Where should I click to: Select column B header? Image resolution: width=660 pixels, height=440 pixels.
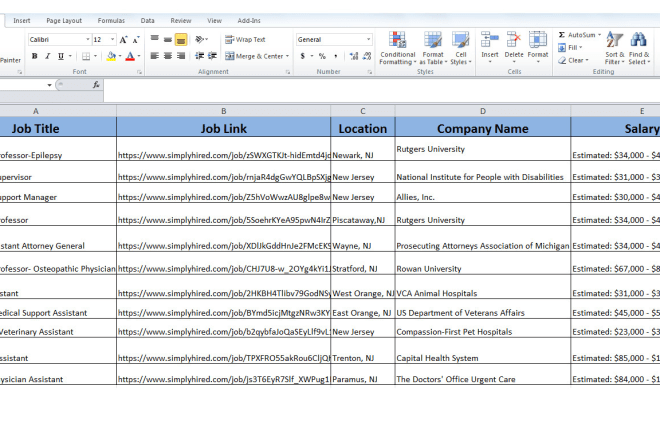[x=224, y=111]
